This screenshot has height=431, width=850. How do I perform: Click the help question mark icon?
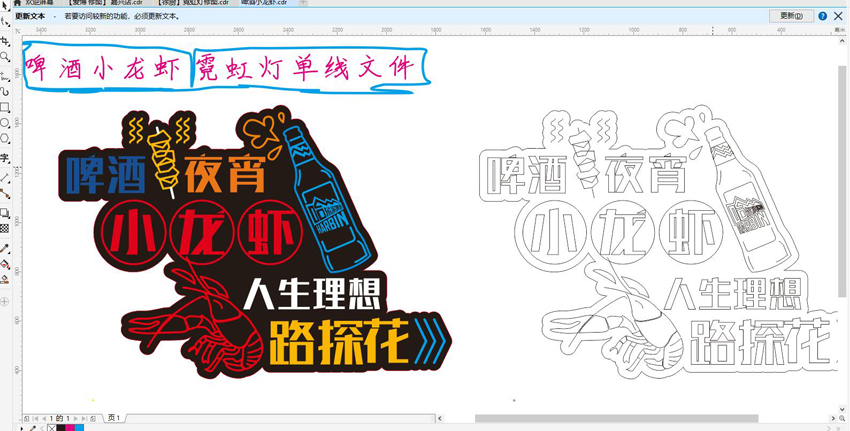(x=822, y=16)
